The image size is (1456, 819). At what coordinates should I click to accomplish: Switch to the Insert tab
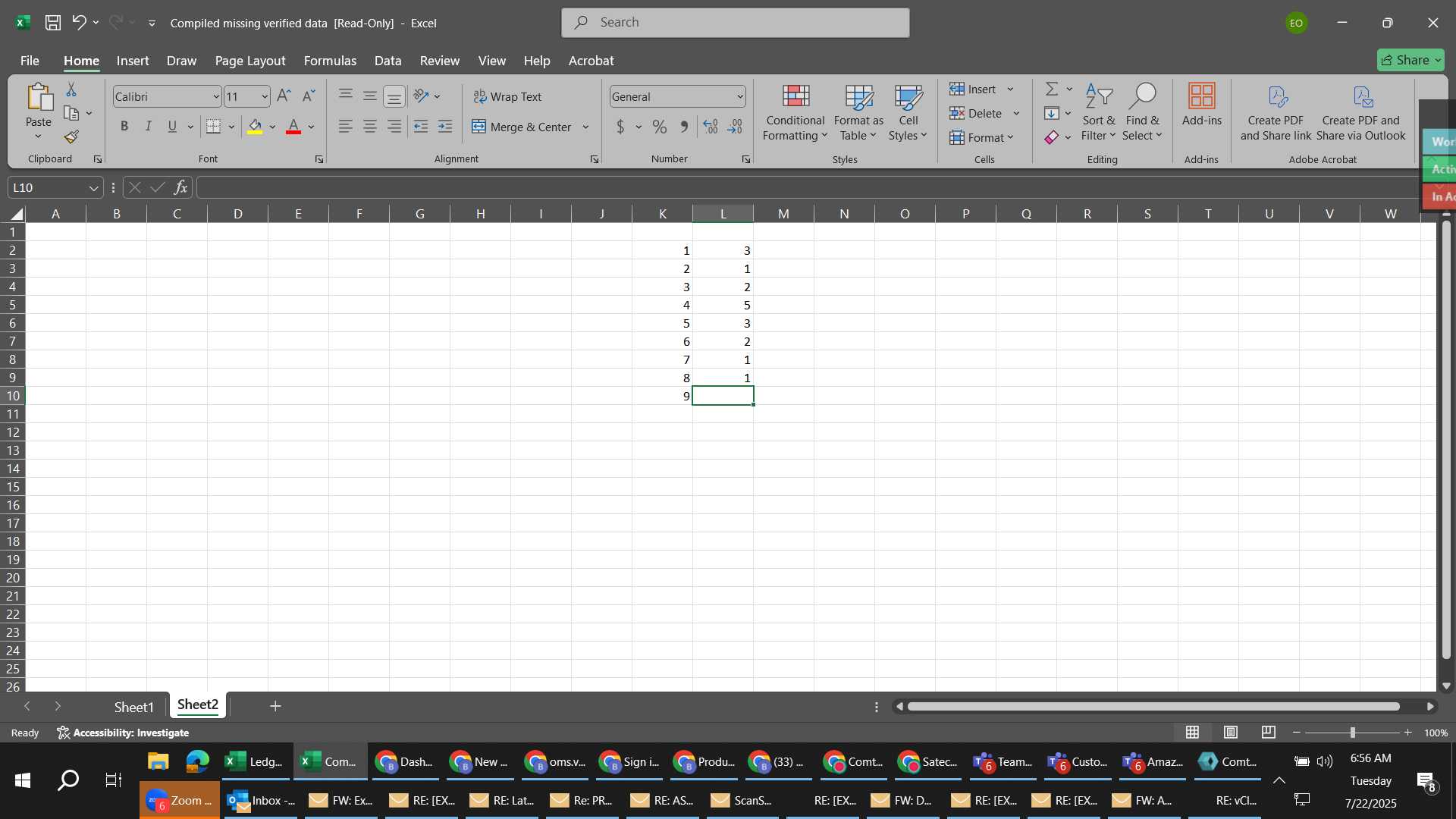pyautogui.click(x=133, y=61)
